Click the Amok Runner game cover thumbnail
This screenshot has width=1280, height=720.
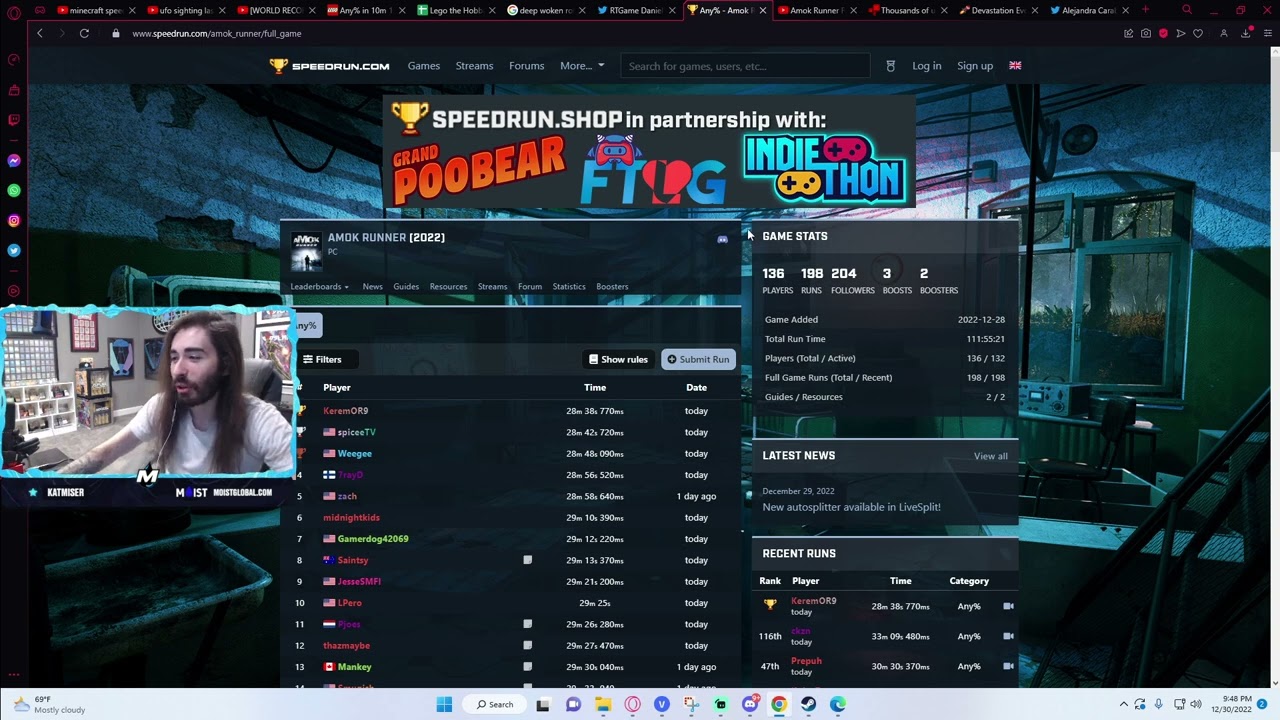click(306, 252)
